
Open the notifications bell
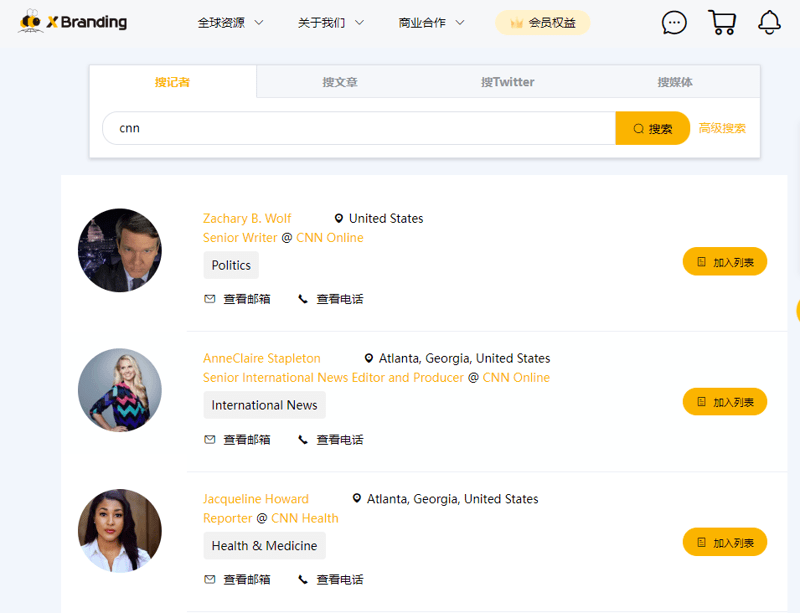point(769,22)
